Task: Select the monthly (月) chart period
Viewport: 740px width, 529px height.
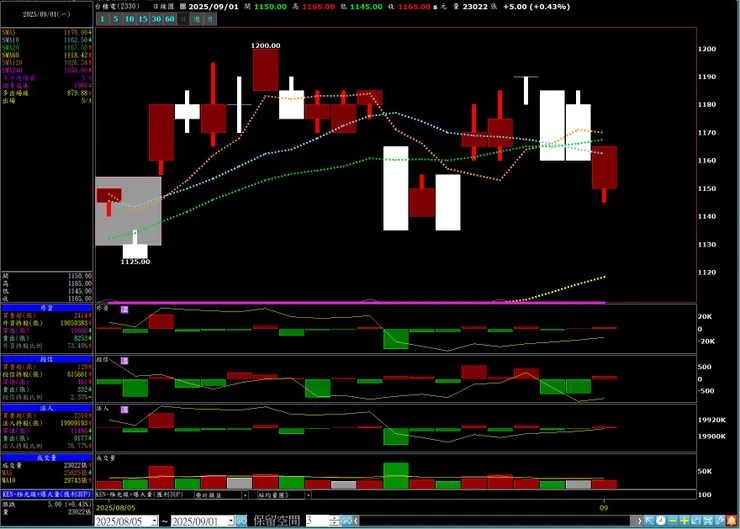Action: coord(210,19)
